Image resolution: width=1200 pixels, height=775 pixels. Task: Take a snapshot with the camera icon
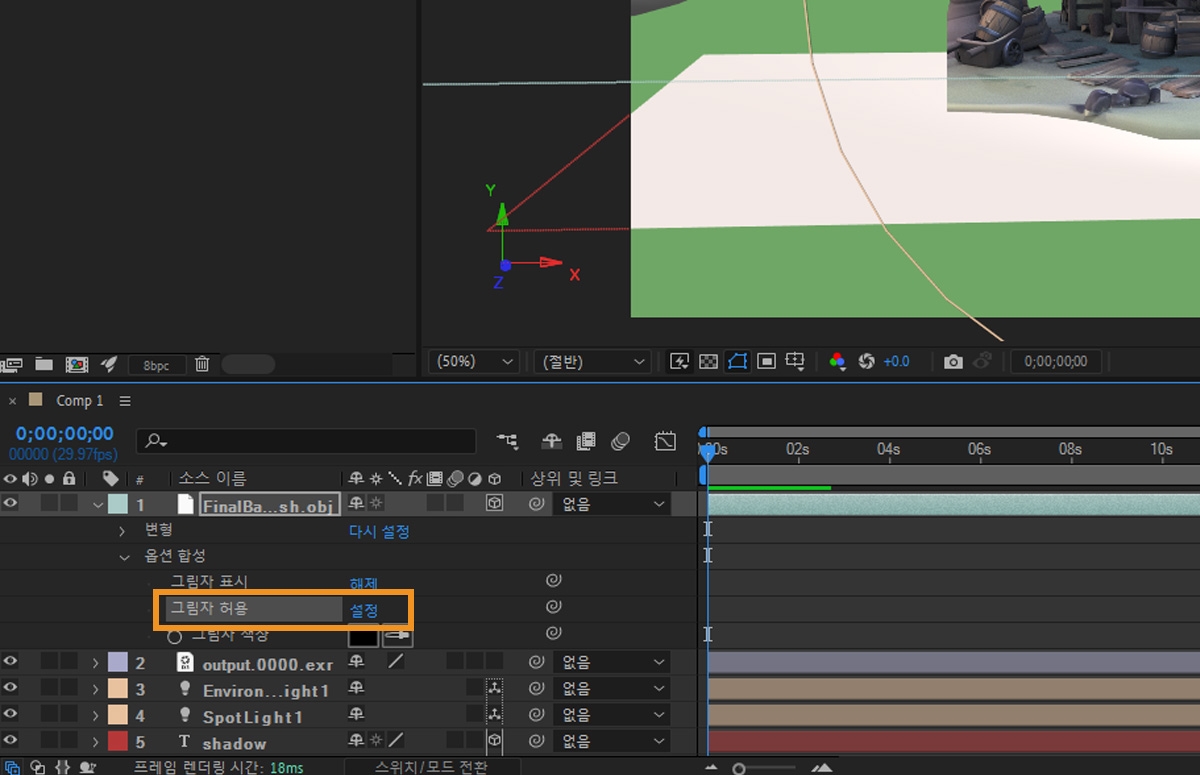(953, 361)
